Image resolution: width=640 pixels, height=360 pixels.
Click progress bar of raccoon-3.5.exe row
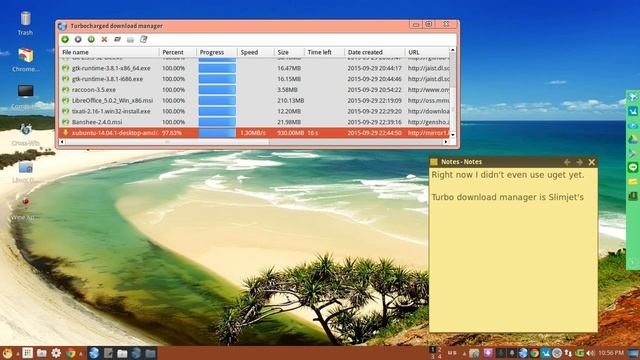tap(217, 90)
